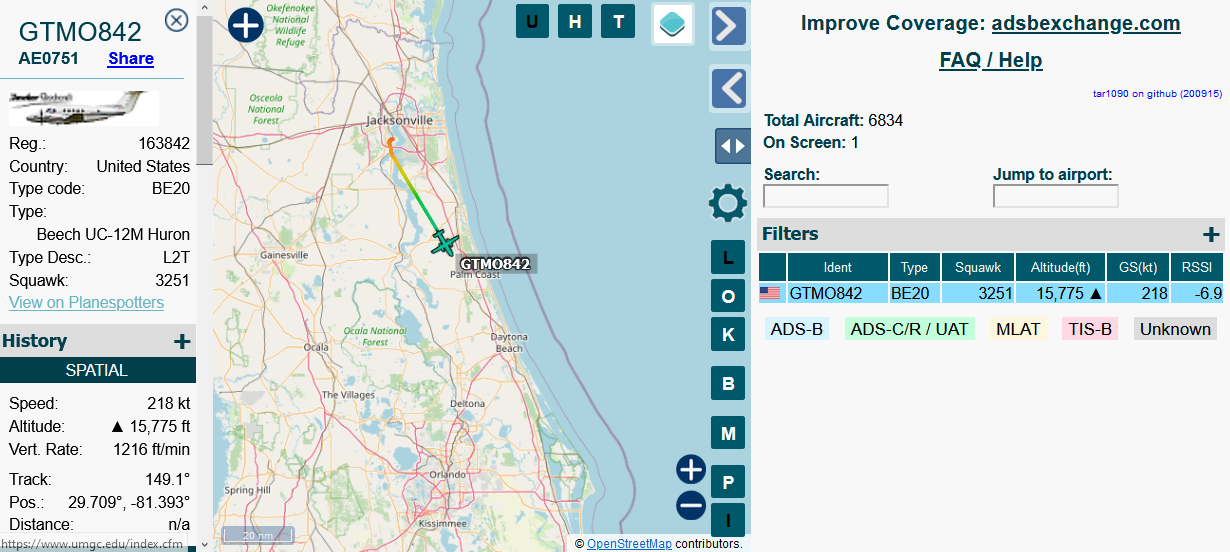Open settings gear on map sidebar
This screenshot has height=552, width=1230.
[728, 204]
